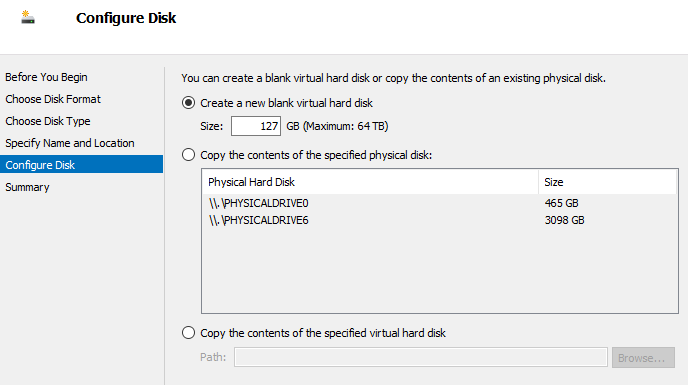Jump to Choose Disk Type step
The image size is (688, 385).
pos(48,121)
